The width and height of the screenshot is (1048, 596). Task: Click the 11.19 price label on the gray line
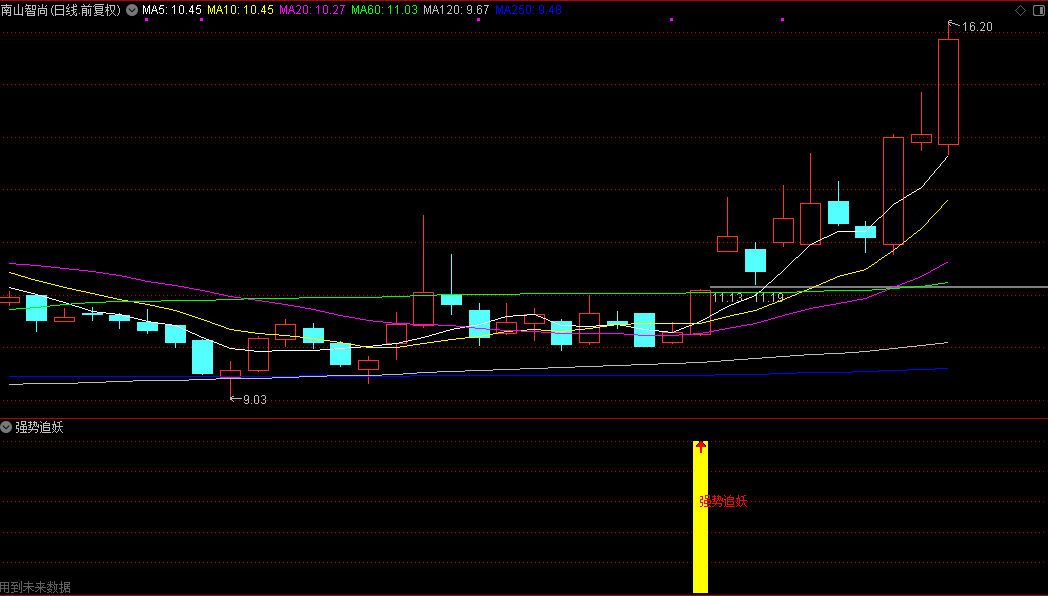769,298
